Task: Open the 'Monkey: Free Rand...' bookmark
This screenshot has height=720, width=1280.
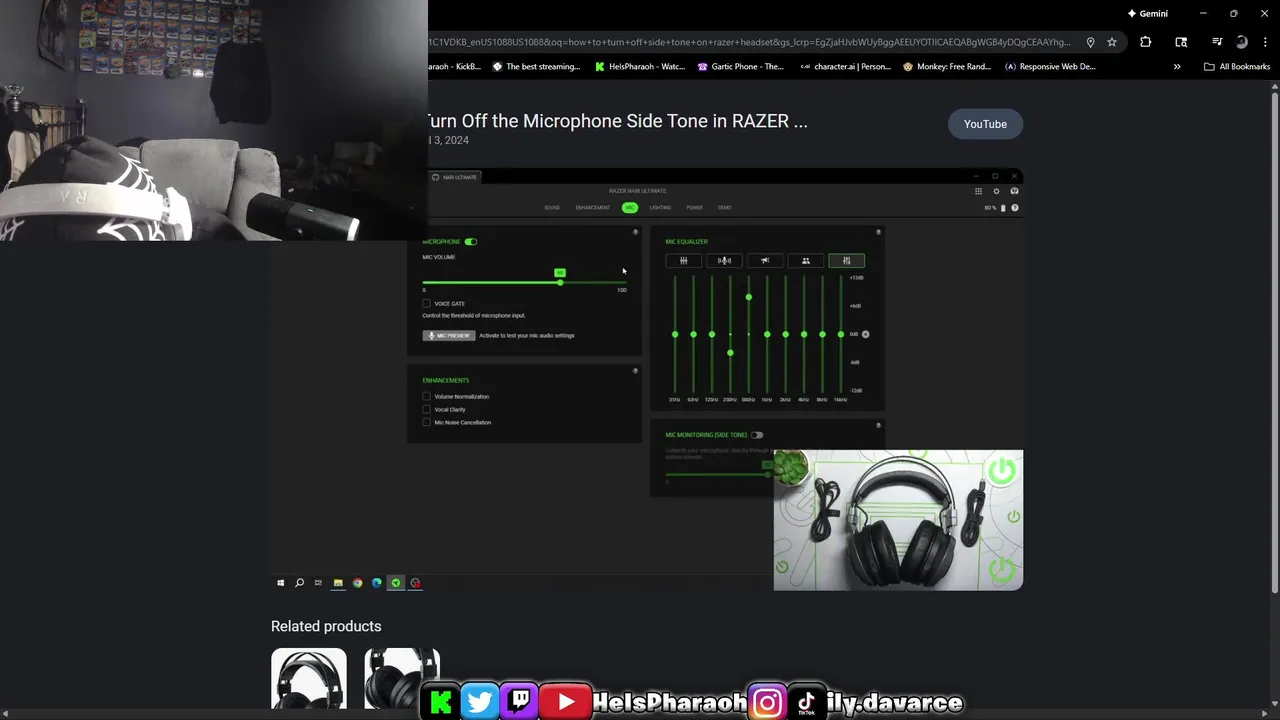Action: 947,67
